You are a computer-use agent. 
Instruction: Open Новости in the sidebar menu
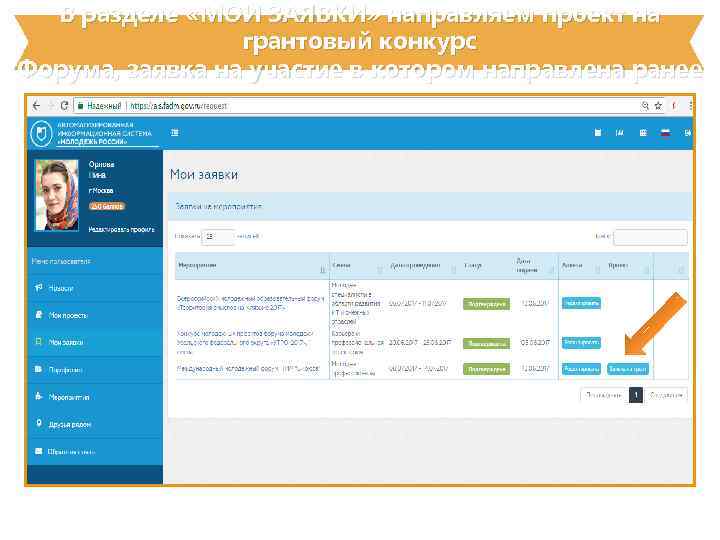point(95,288)
